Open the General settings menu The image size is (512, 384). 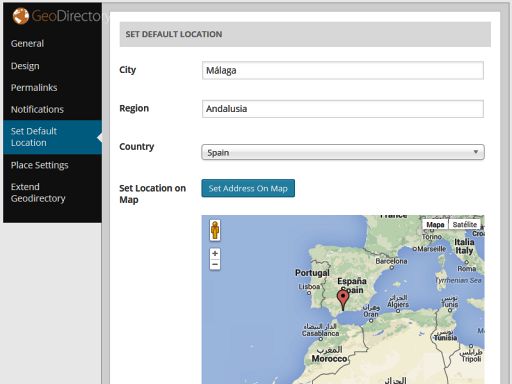(27, 43)
